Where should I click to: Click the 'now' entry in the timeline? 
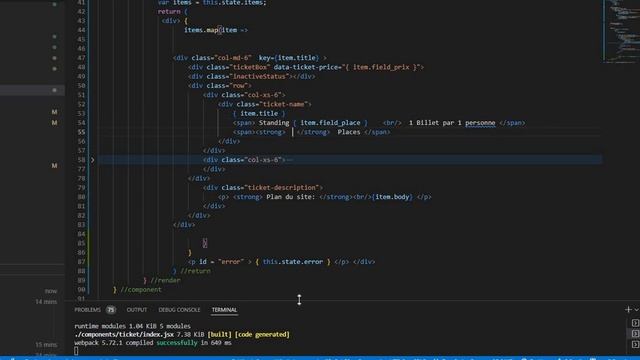click(51, 291)
